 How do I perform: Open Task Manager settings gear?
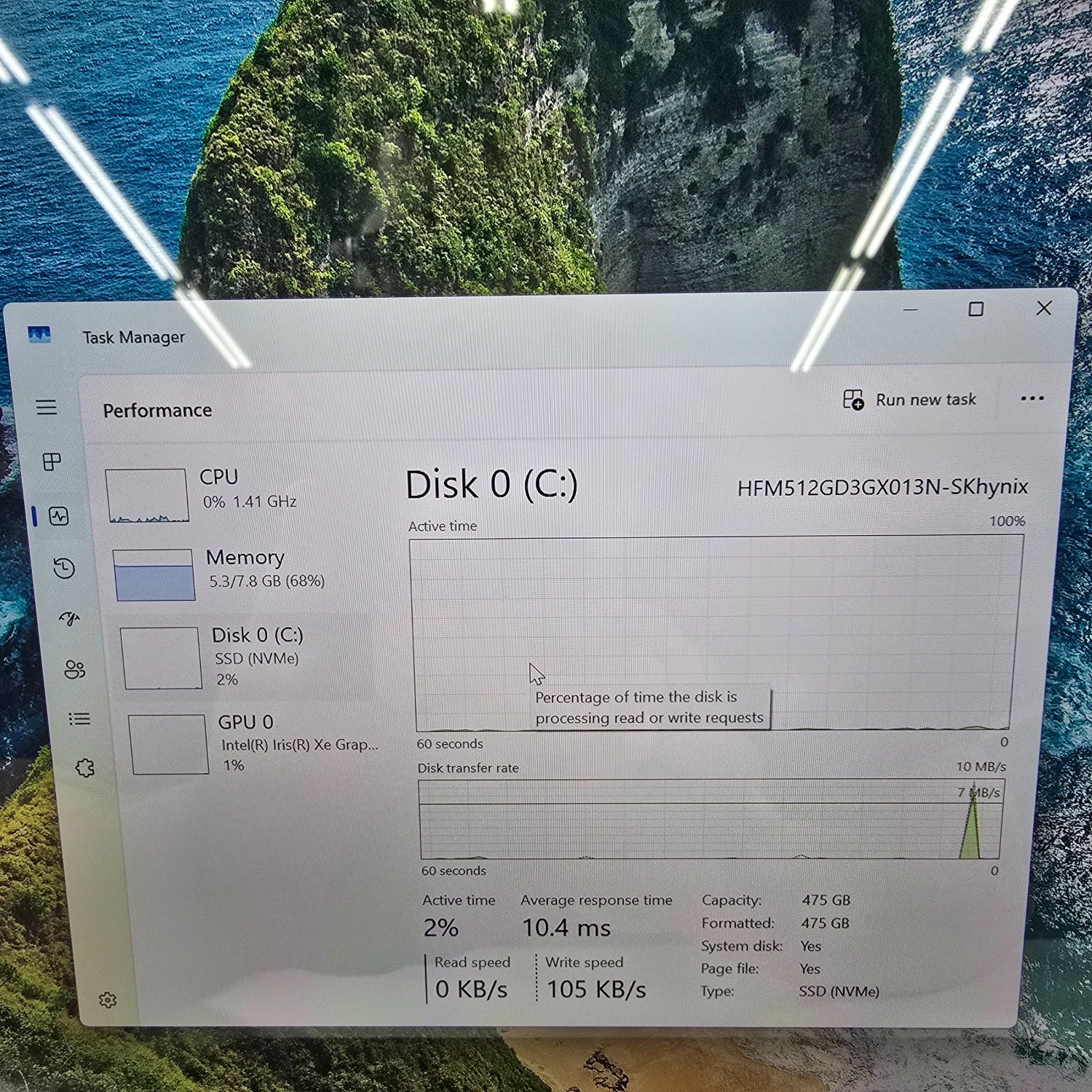click(108, 1000)
